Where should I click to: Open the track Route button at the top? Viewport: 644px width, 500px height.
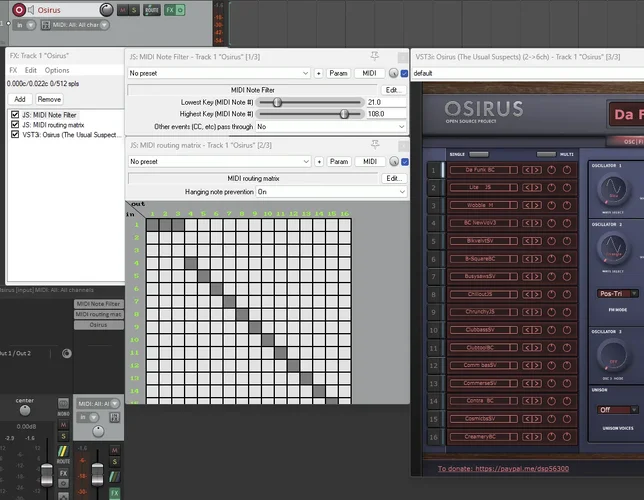click(152, 10)
